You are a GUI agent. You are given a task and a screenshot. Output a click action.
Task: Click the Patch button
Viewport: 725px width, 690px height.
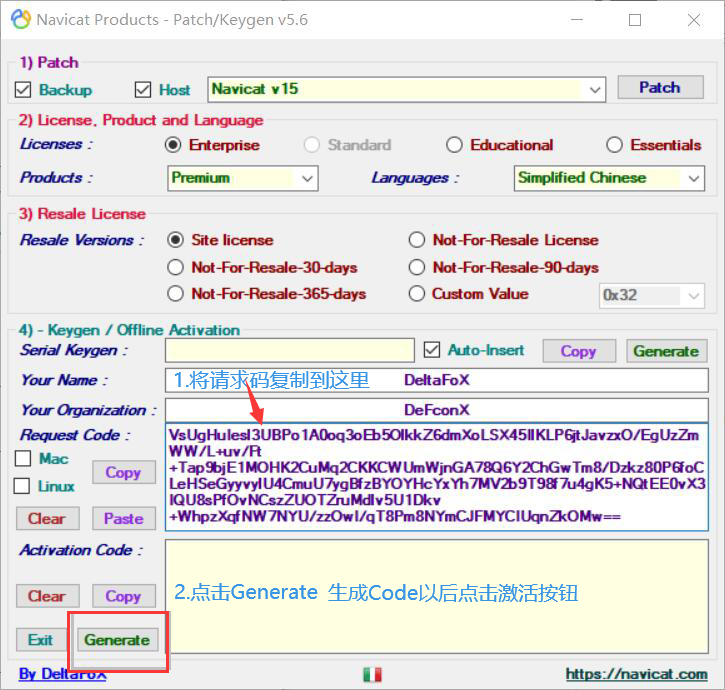(x=660, y=87)
